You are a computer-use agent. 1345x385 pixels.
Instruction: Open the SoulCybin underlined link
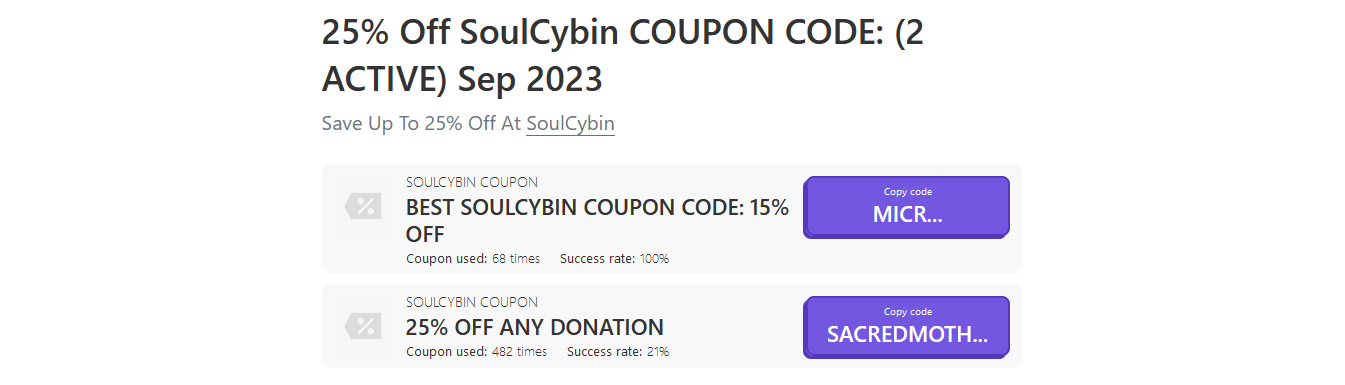tap(570, 124)
